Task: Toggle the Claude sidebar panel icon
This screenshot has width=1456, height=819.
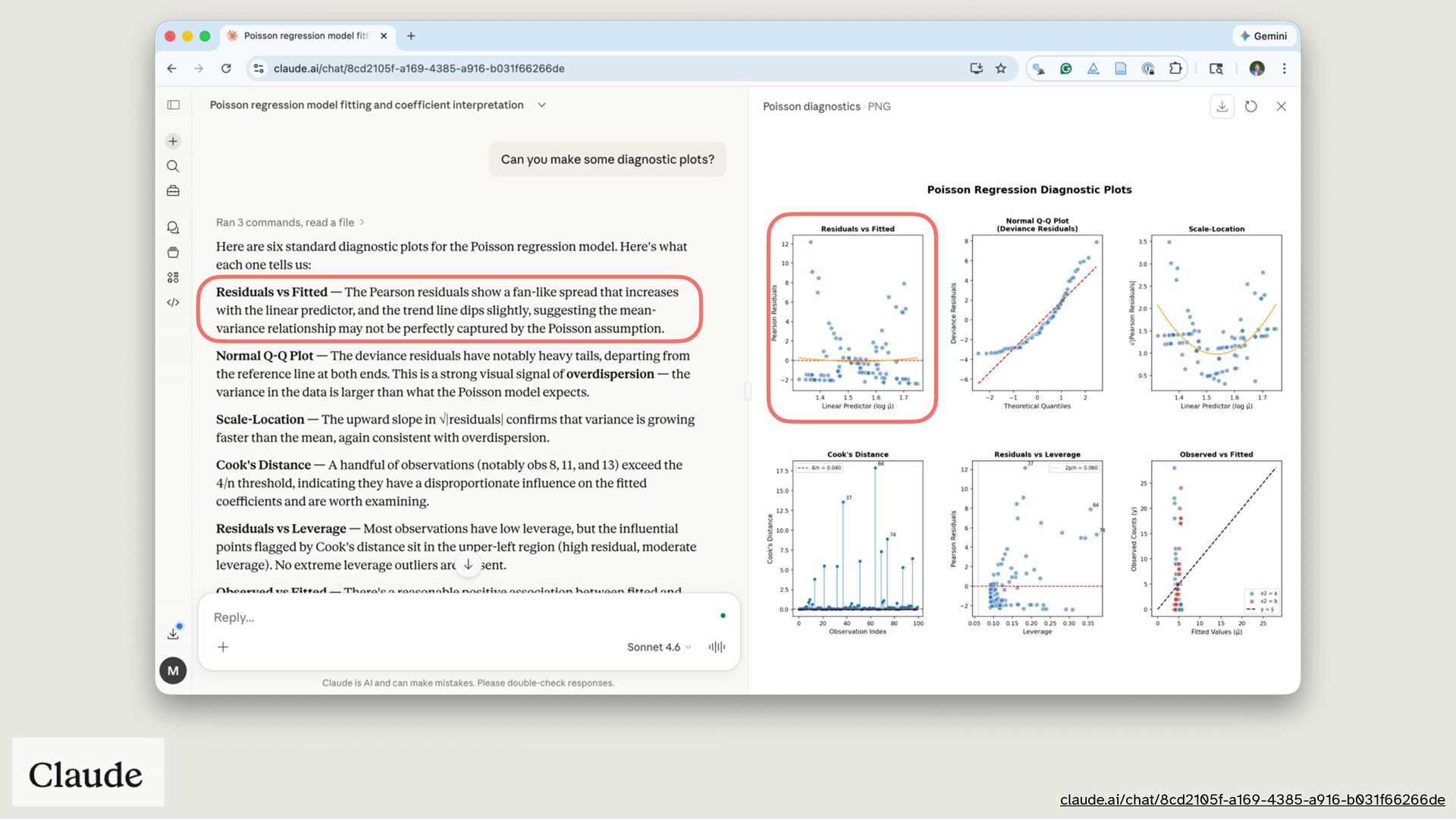Action: pos(173,105)
